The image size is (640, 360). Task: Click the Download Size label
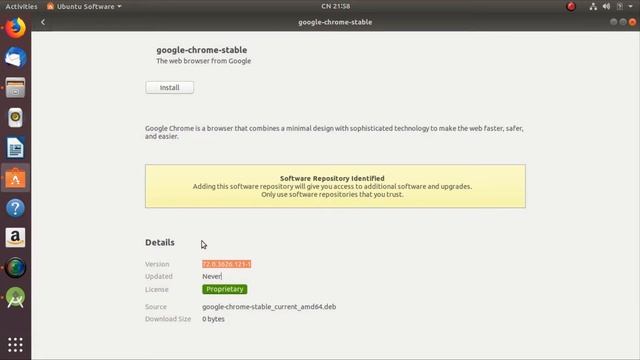coord(168,319)
